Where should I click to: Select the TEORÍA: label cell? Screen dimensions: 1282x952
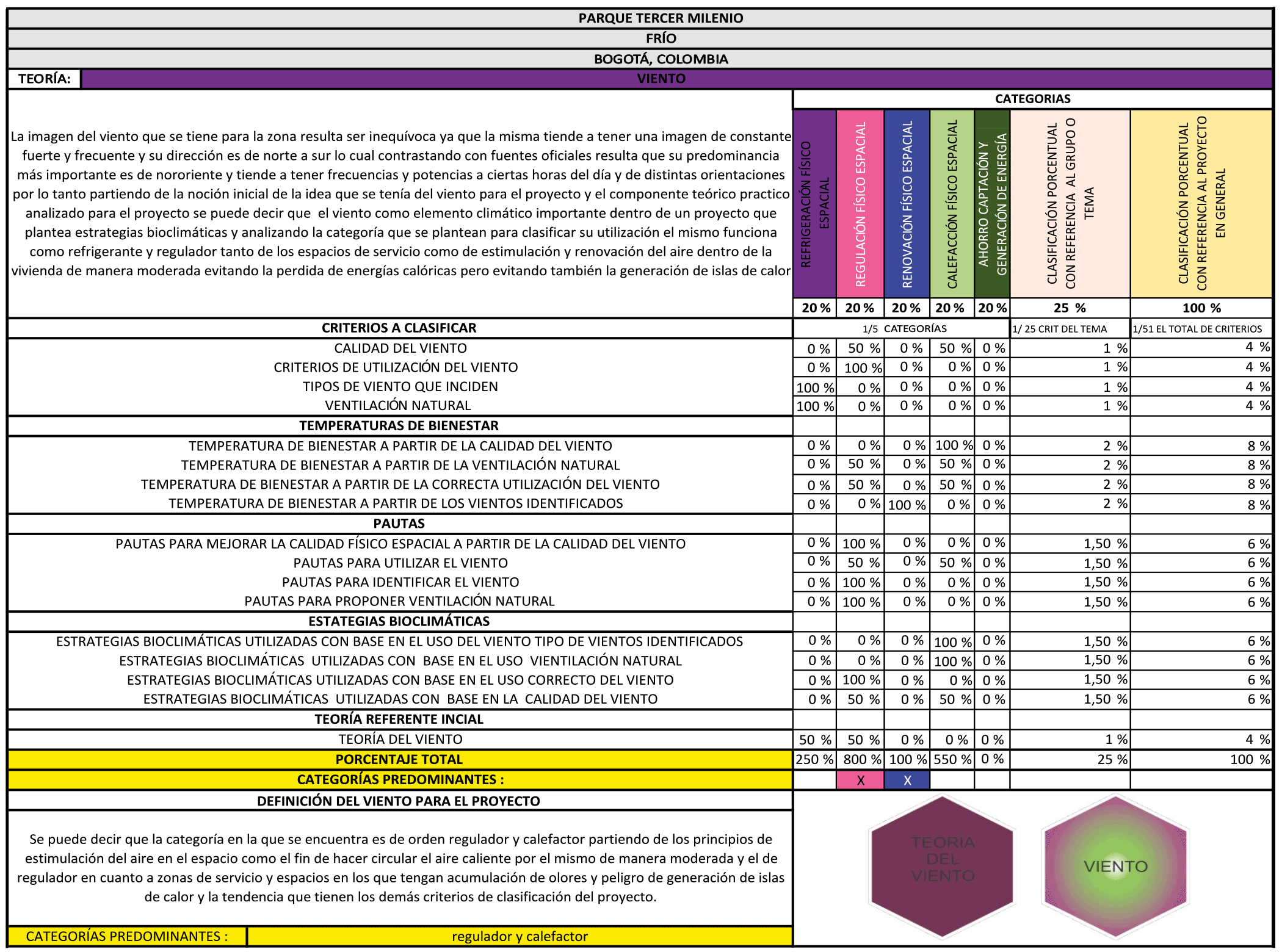(x=44, y=79)
